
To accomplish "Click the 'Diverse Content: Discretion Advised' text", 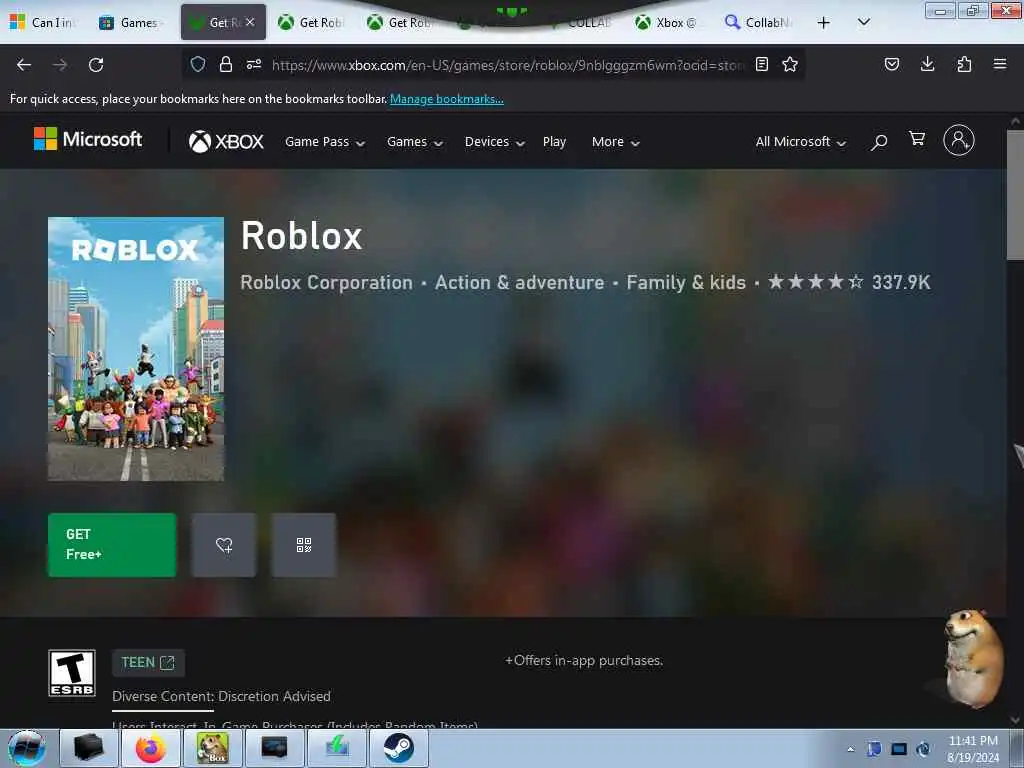I will [221, 696].
